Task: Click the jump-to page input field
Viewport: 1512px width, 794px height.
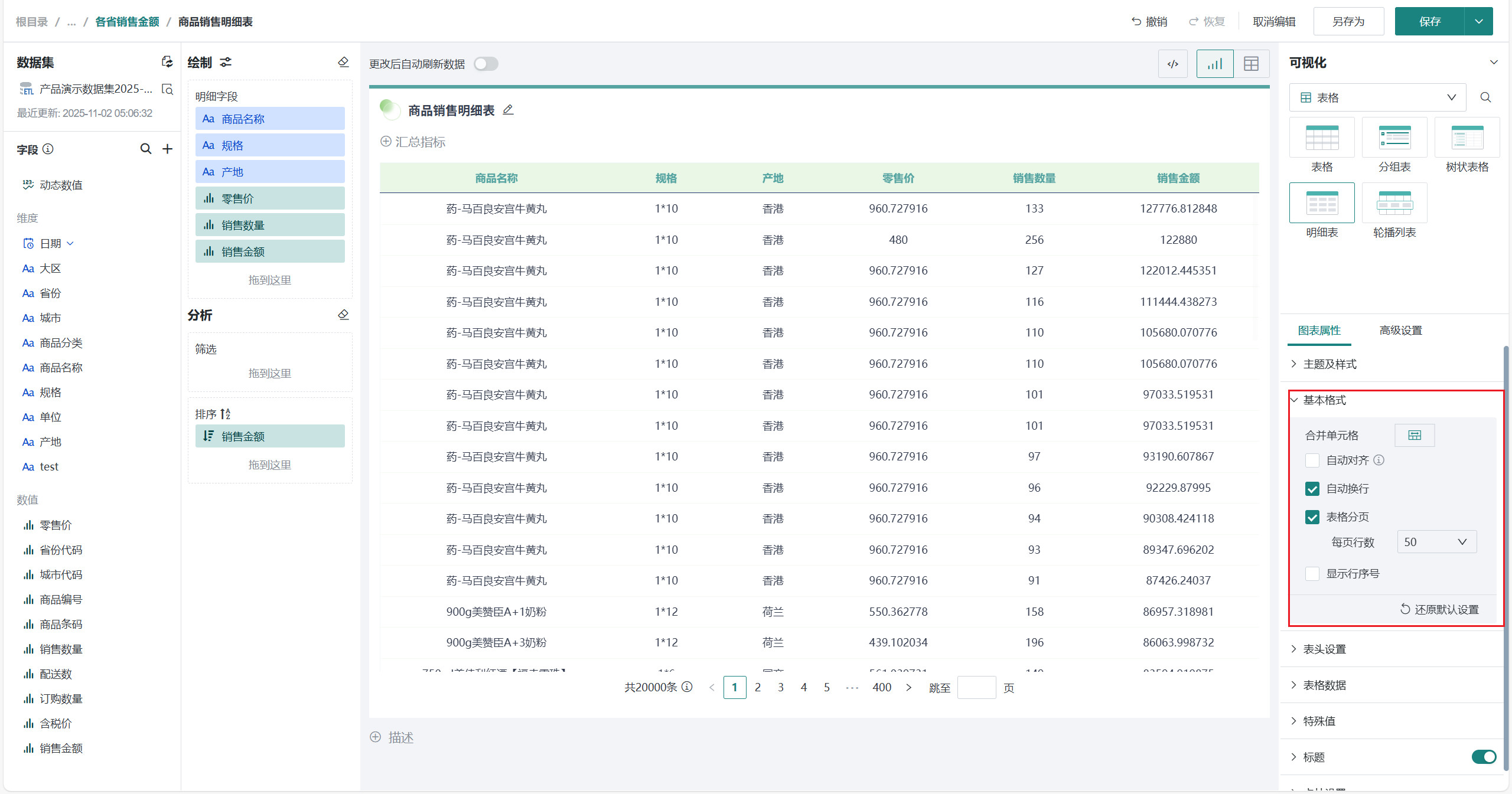Action: tap(976, 688)
